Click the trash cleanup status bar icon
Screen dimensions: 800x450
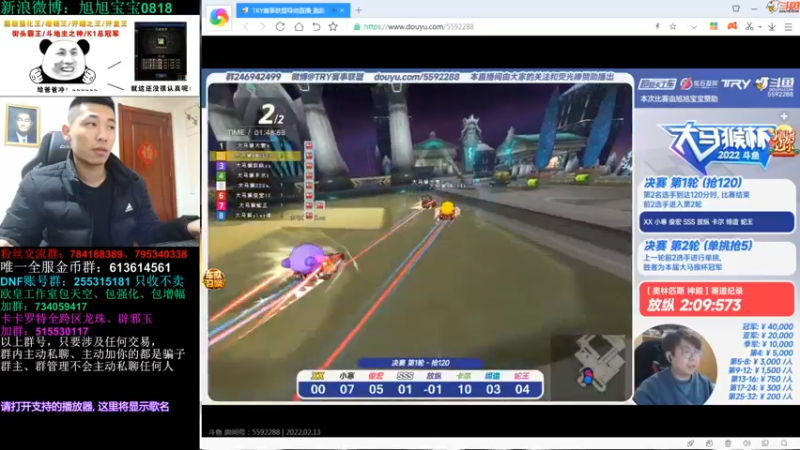(728, 443)
